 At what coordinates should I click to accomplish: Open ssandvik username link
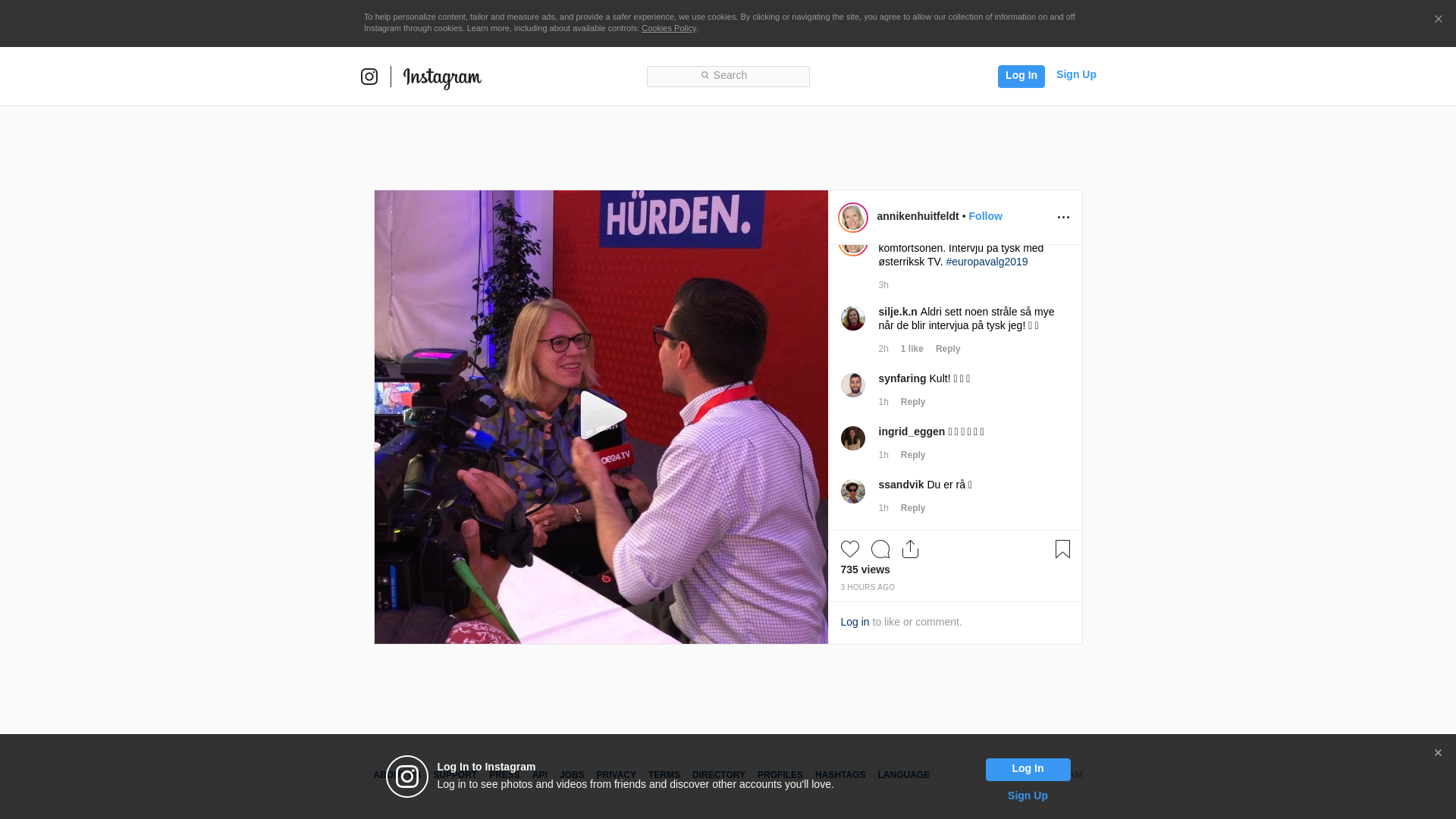(x=901, y=485)
